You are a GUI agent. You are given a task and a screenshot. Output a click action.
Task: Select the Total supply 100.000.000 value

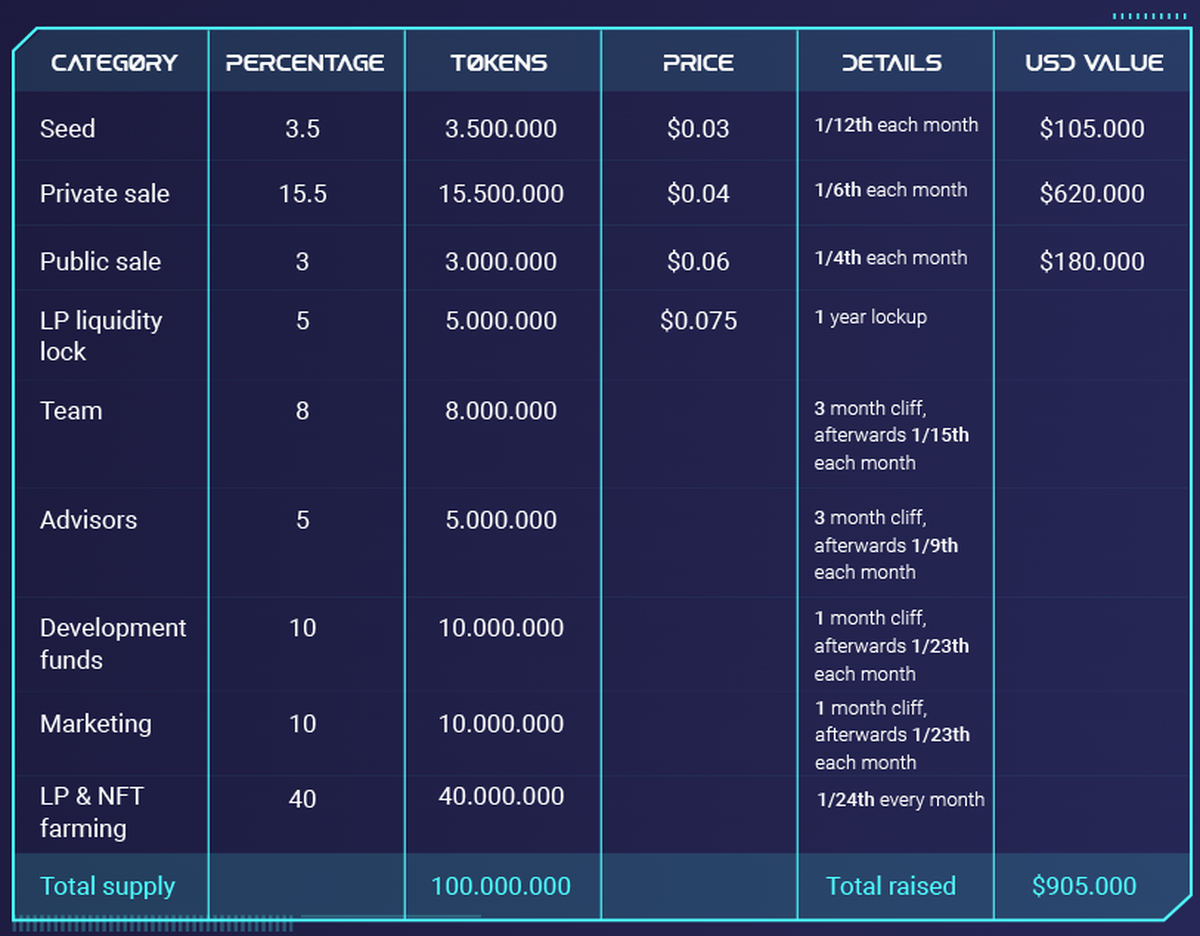(501, 886)
